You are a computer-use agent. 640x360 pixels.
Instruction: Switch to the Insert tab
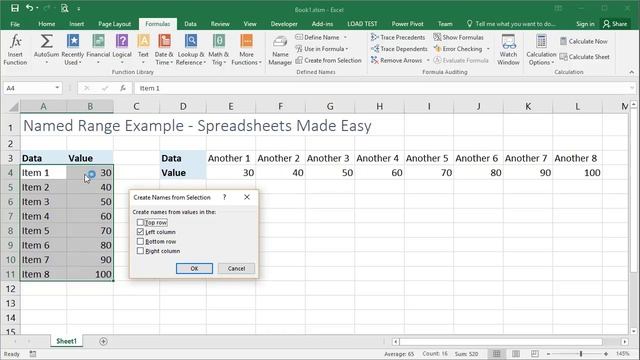(x=76, y=24)
